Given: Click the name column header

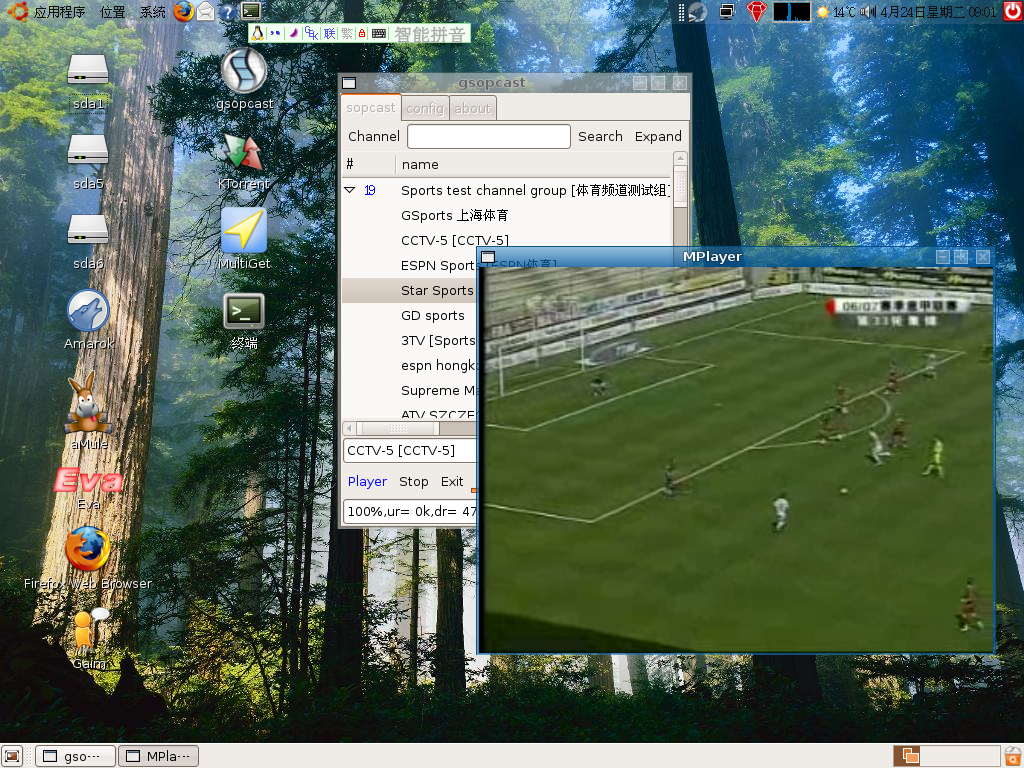Looking at the screenshot, I should (x=533, y=165).
